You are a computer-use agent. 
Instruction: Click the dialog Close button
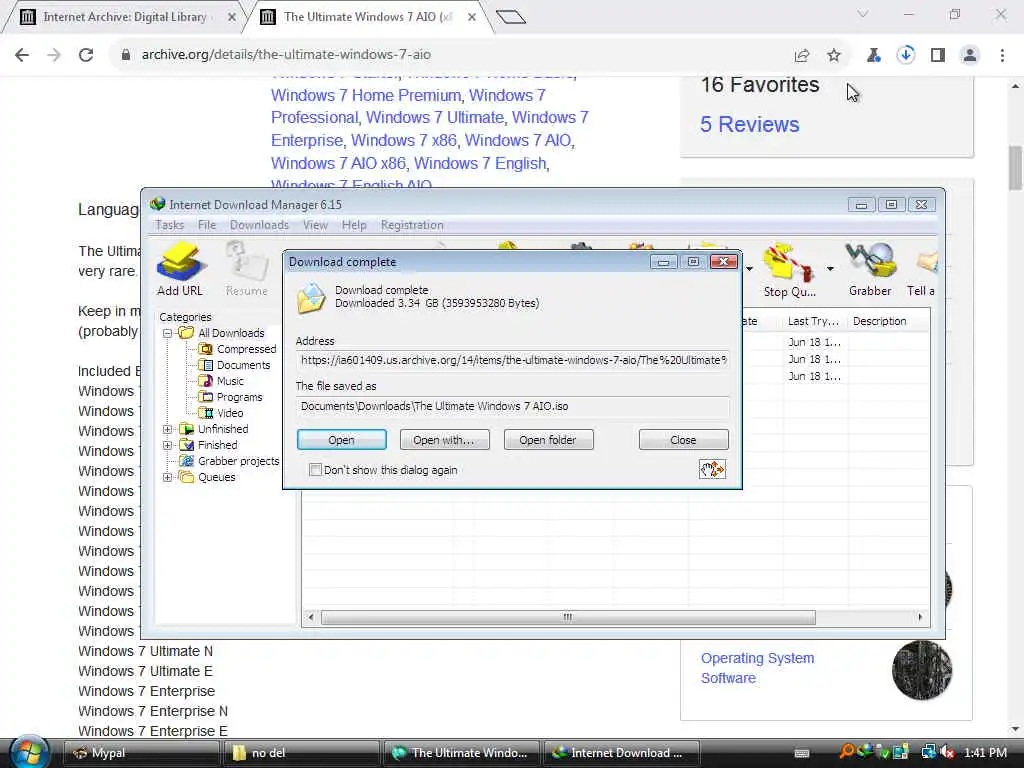[683, 440]
